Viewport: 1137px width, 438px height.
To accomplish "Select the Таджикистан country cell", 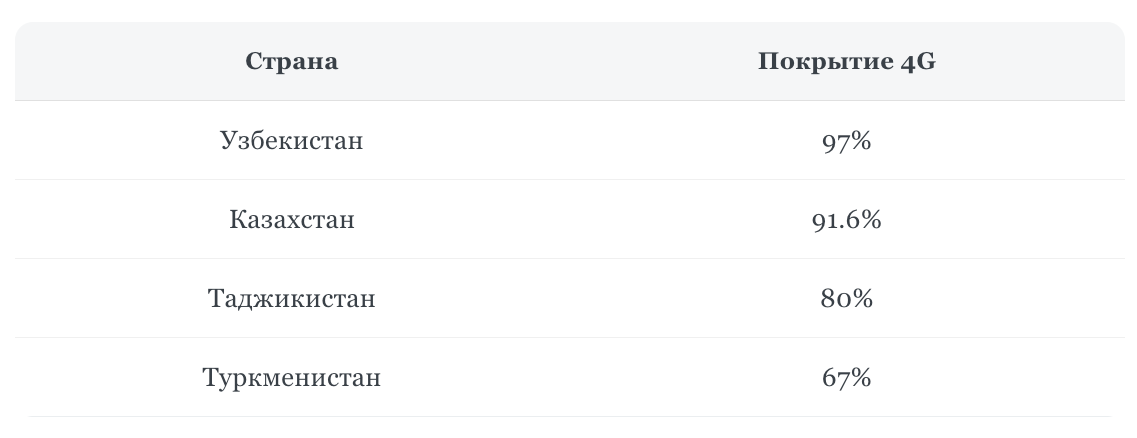I will (291, 299).
